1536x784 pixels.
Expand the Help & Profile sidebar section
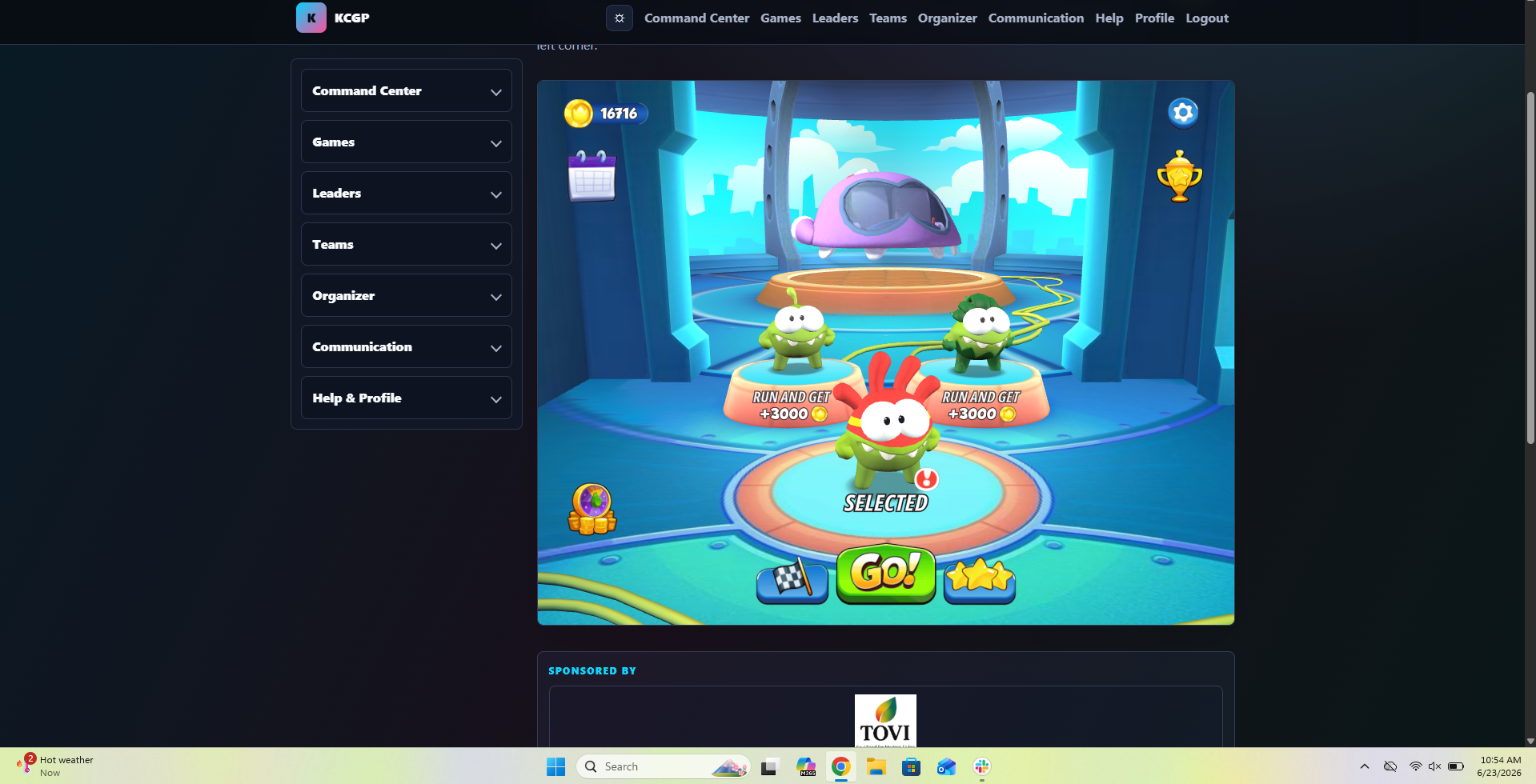click(x=407, y=398)
